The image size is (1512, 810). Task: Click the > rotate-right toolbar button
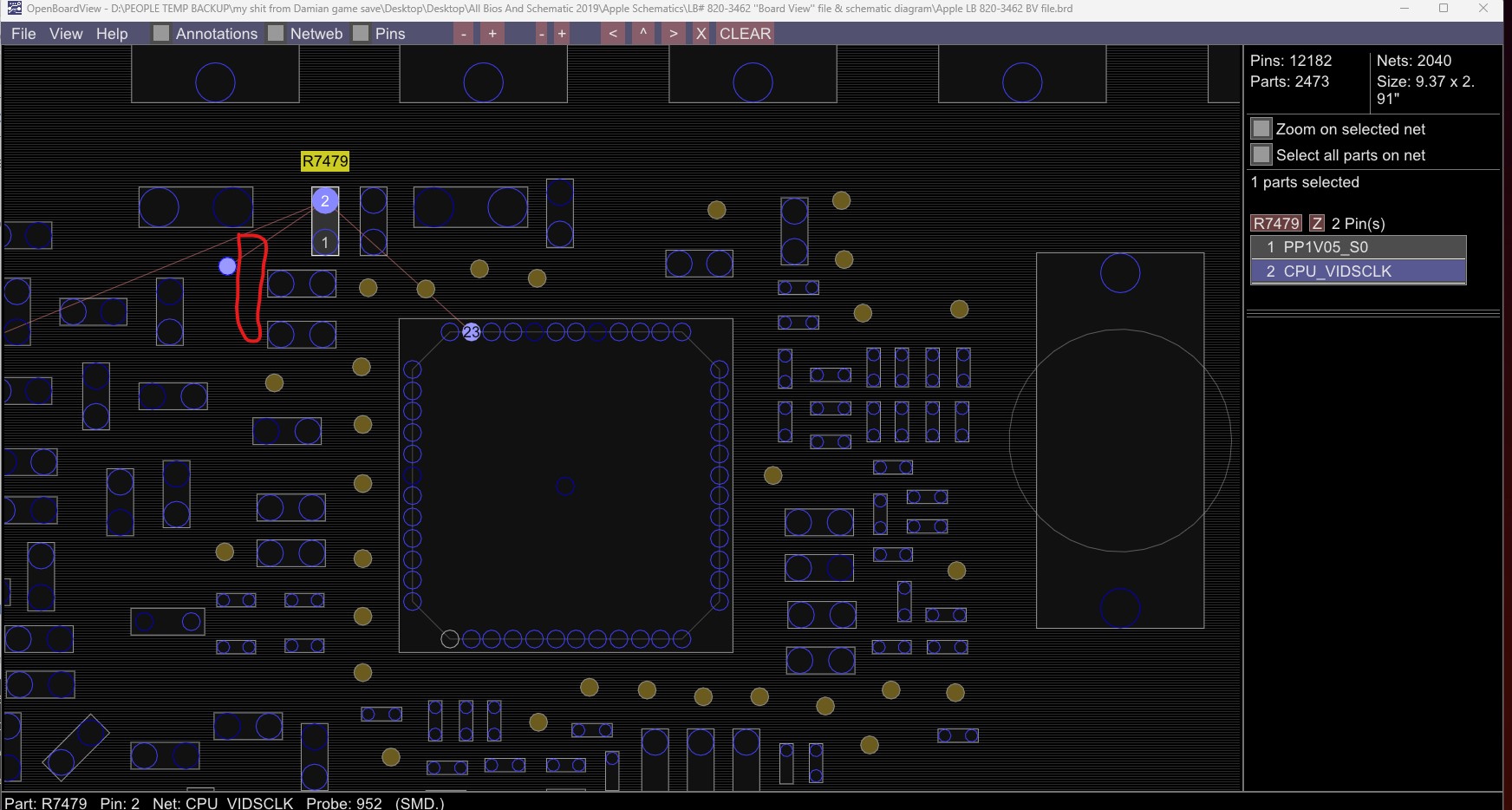coord(674,34)
